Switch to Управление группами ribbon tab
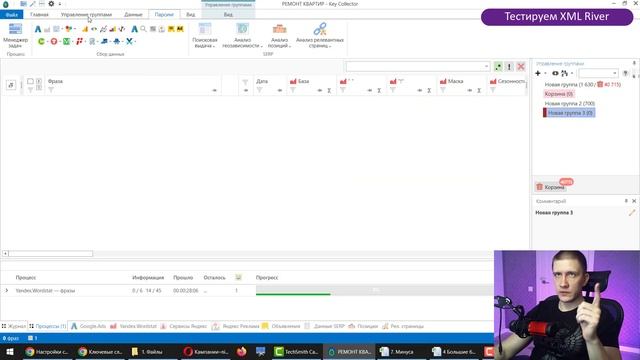 point(86,14)
